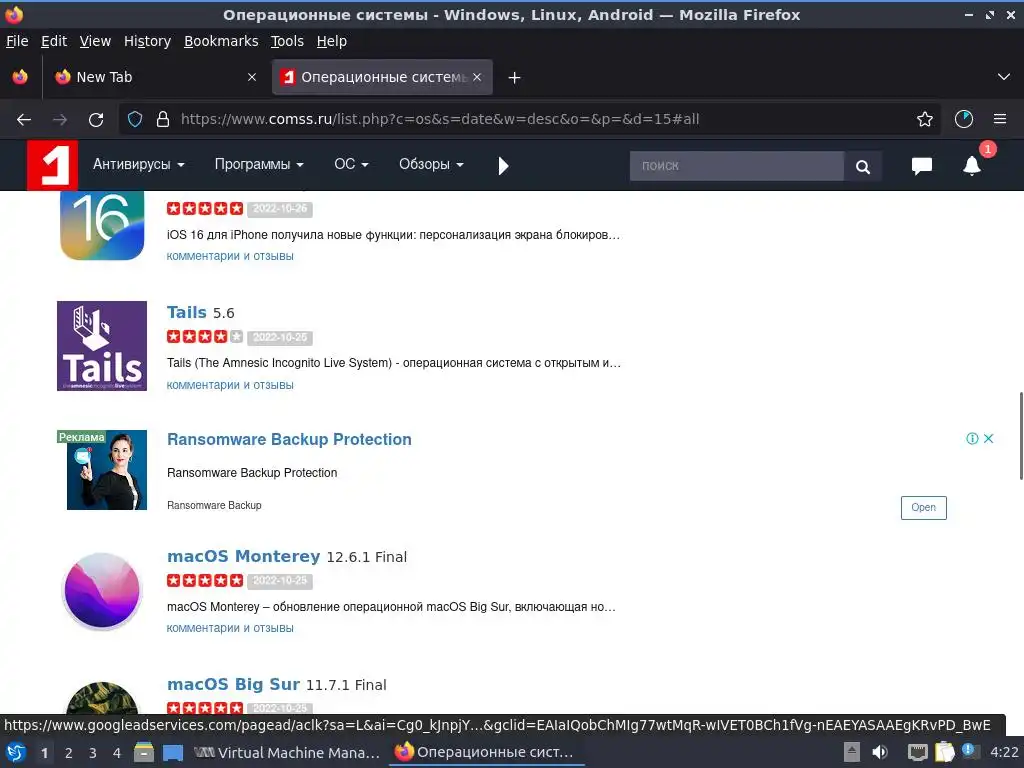Open комментарии и отзывы under Tails

230,385
